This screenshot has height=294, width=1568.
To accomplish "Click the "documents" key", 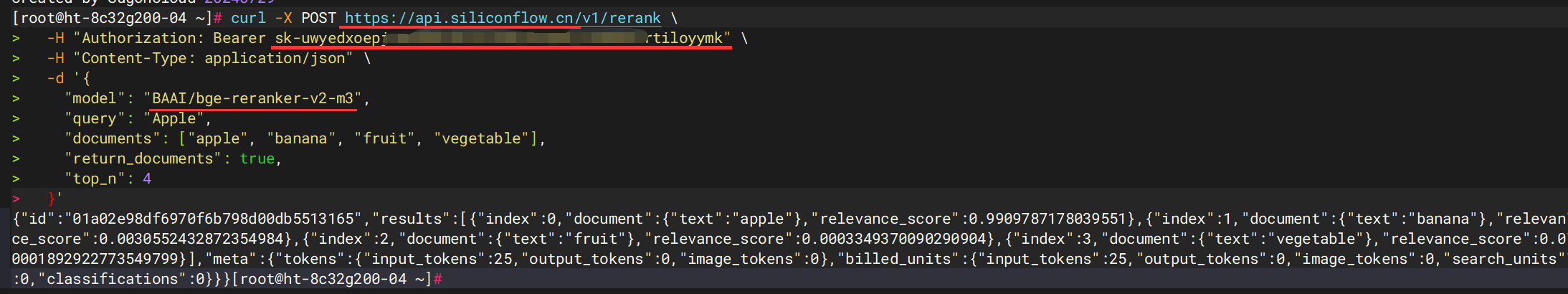I will (112, 138).
